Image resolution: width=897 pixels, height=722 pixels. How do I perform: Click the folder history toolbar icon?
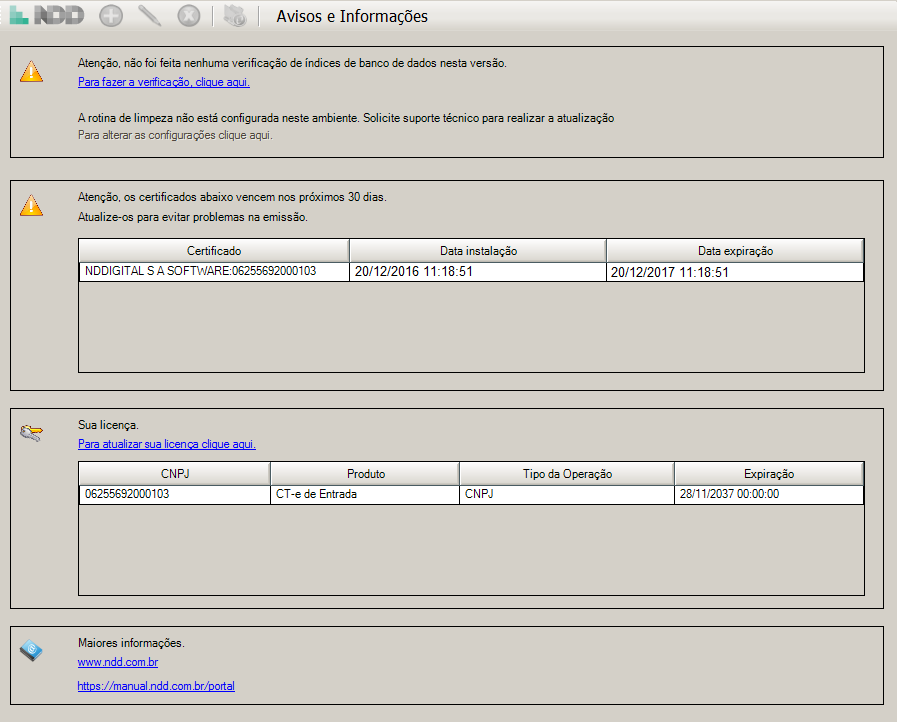[x=234, y=16]
